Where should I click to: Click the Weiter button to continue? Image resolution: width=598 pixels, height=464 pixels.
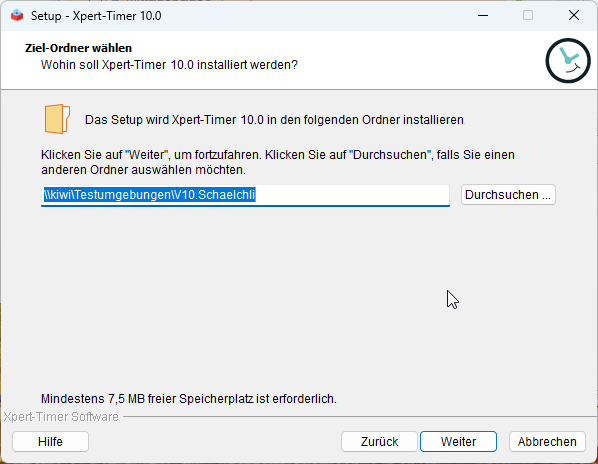458,442
